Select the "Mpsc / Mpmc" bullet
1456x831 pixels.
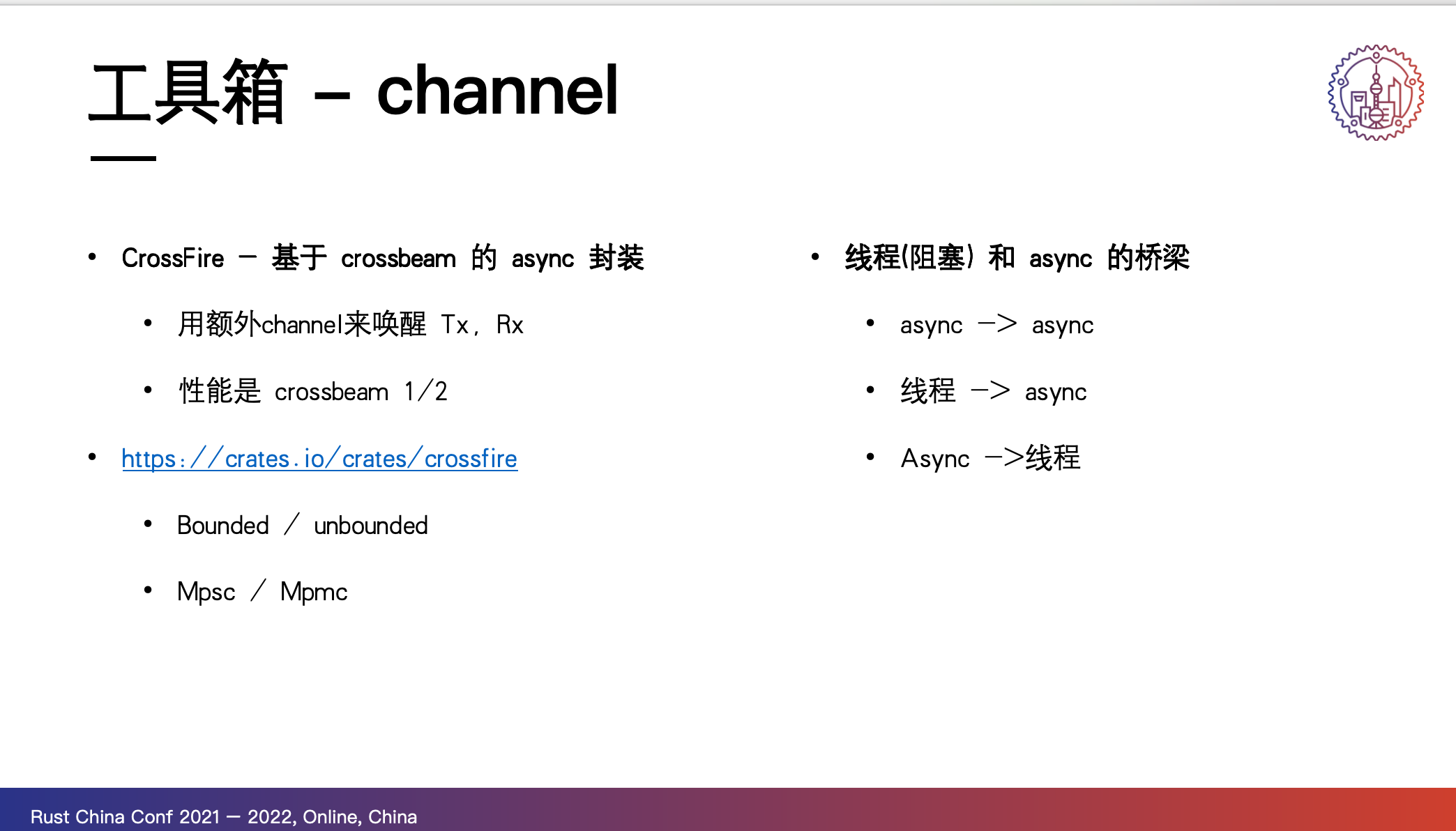[262, 592]
